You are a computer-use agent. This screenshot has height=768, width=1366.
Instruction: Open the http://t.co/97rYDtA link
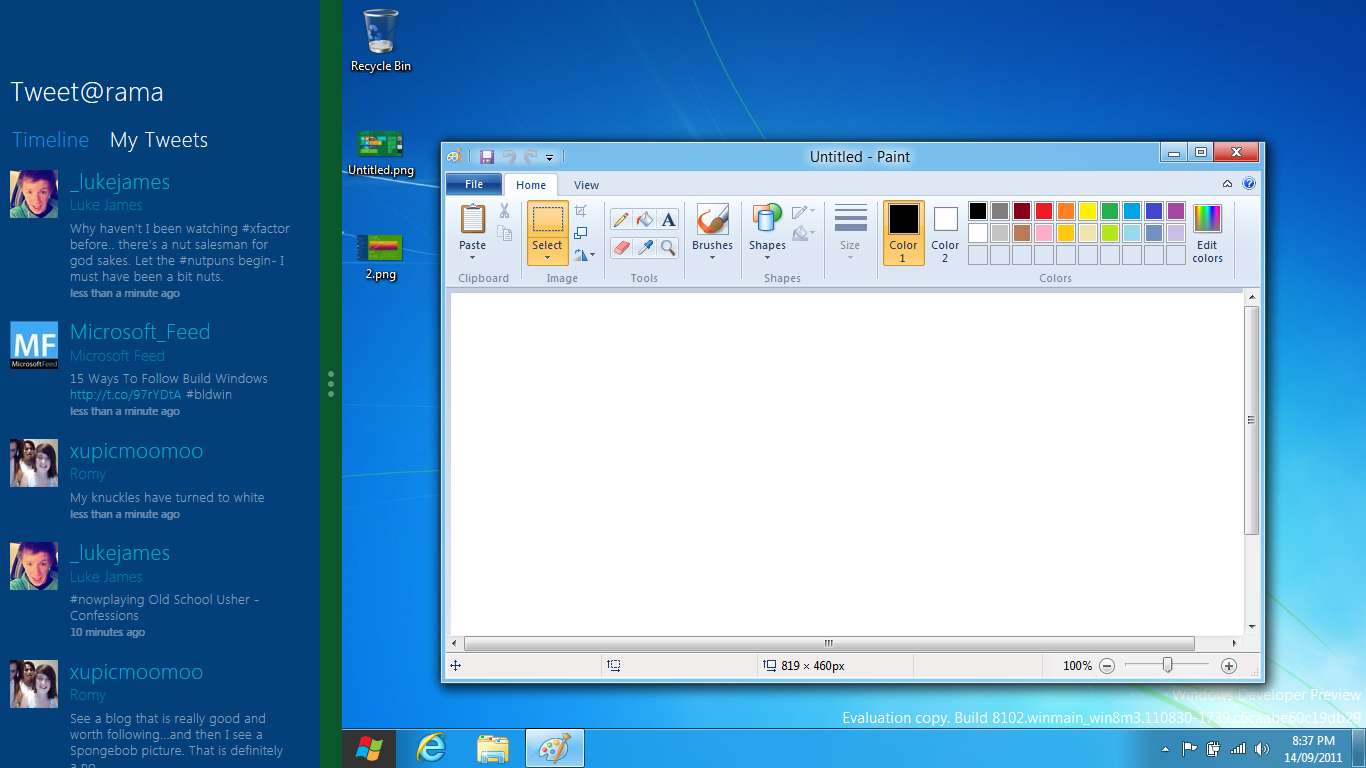126,394
